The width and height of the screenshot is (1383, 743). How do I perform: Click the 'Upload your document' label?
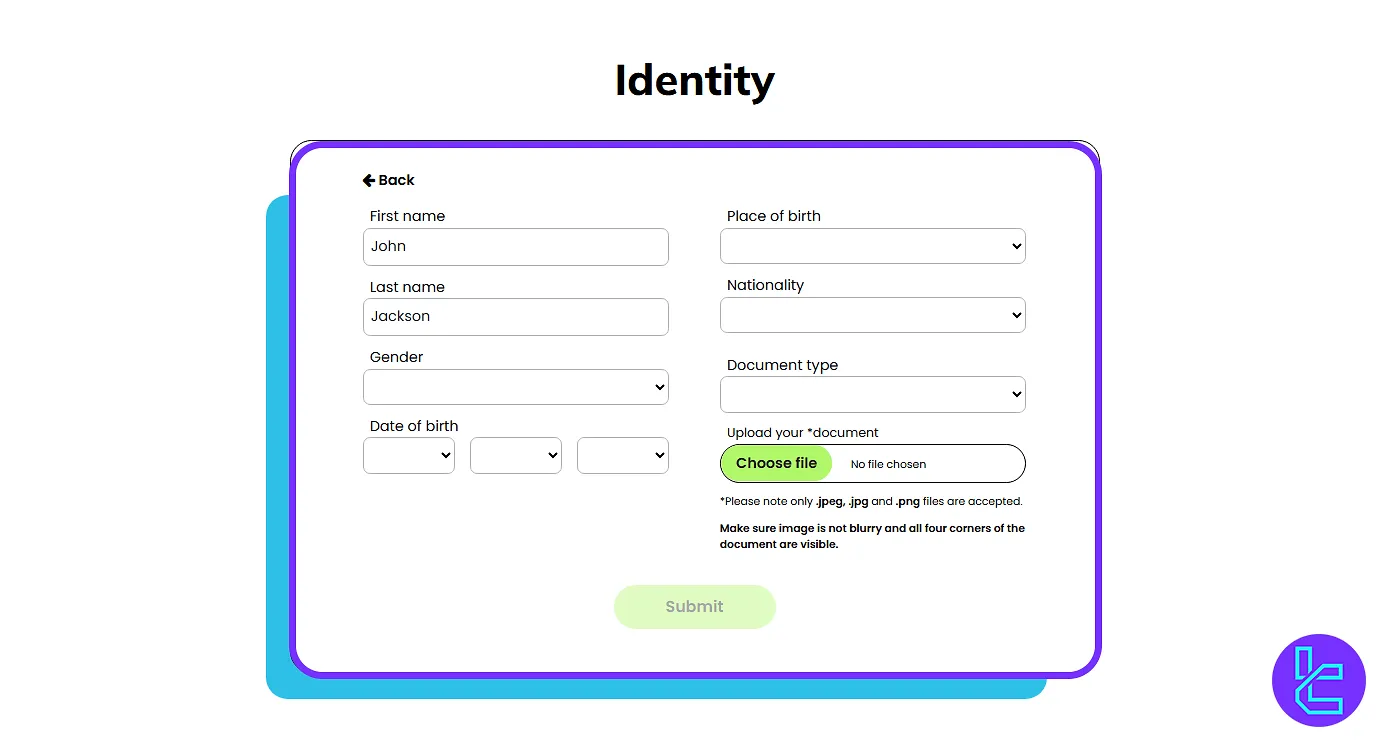point(803,432)
